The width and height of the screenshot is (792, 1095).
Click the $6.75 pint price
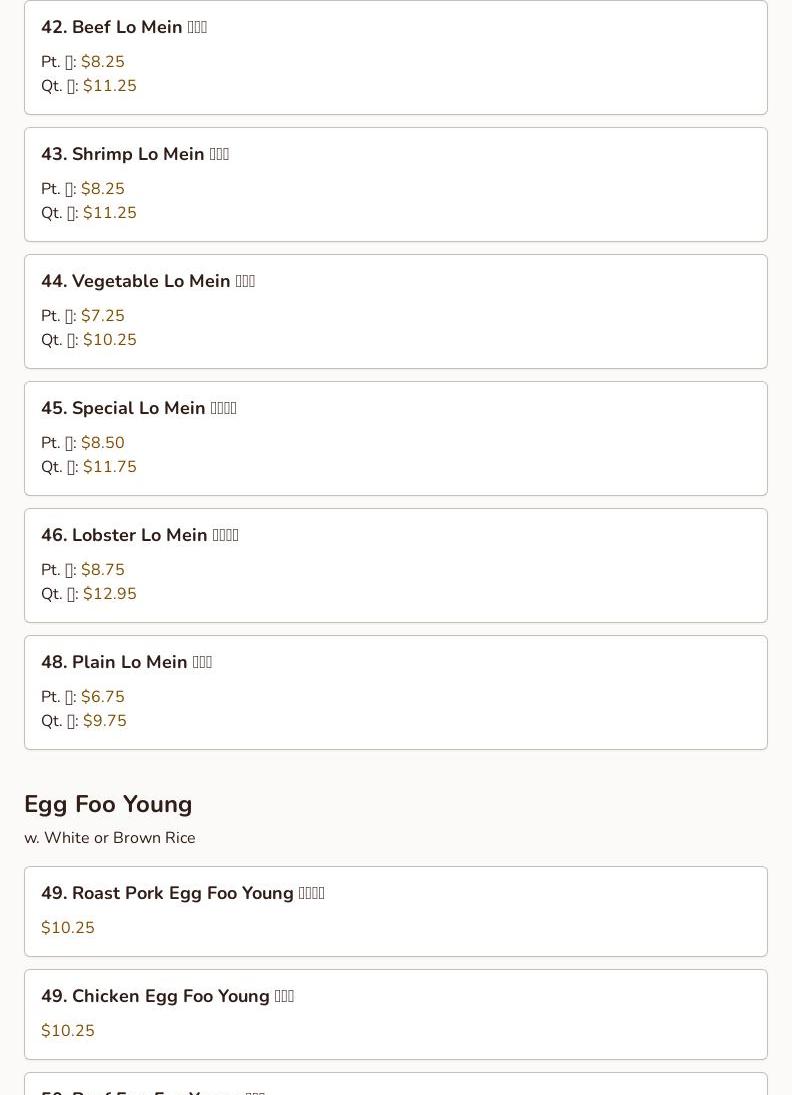[102, 697]
